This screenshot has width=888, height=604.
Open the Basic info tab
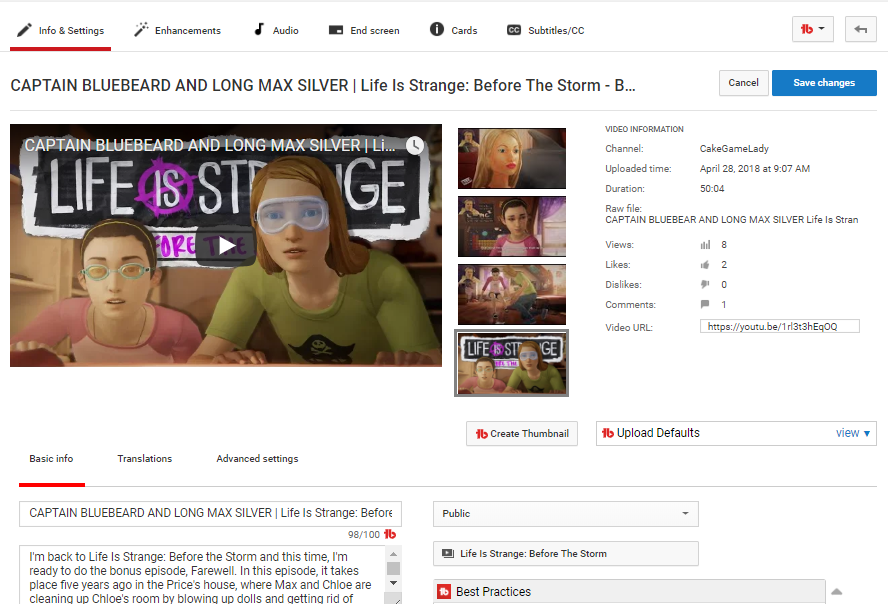[52, 459]
